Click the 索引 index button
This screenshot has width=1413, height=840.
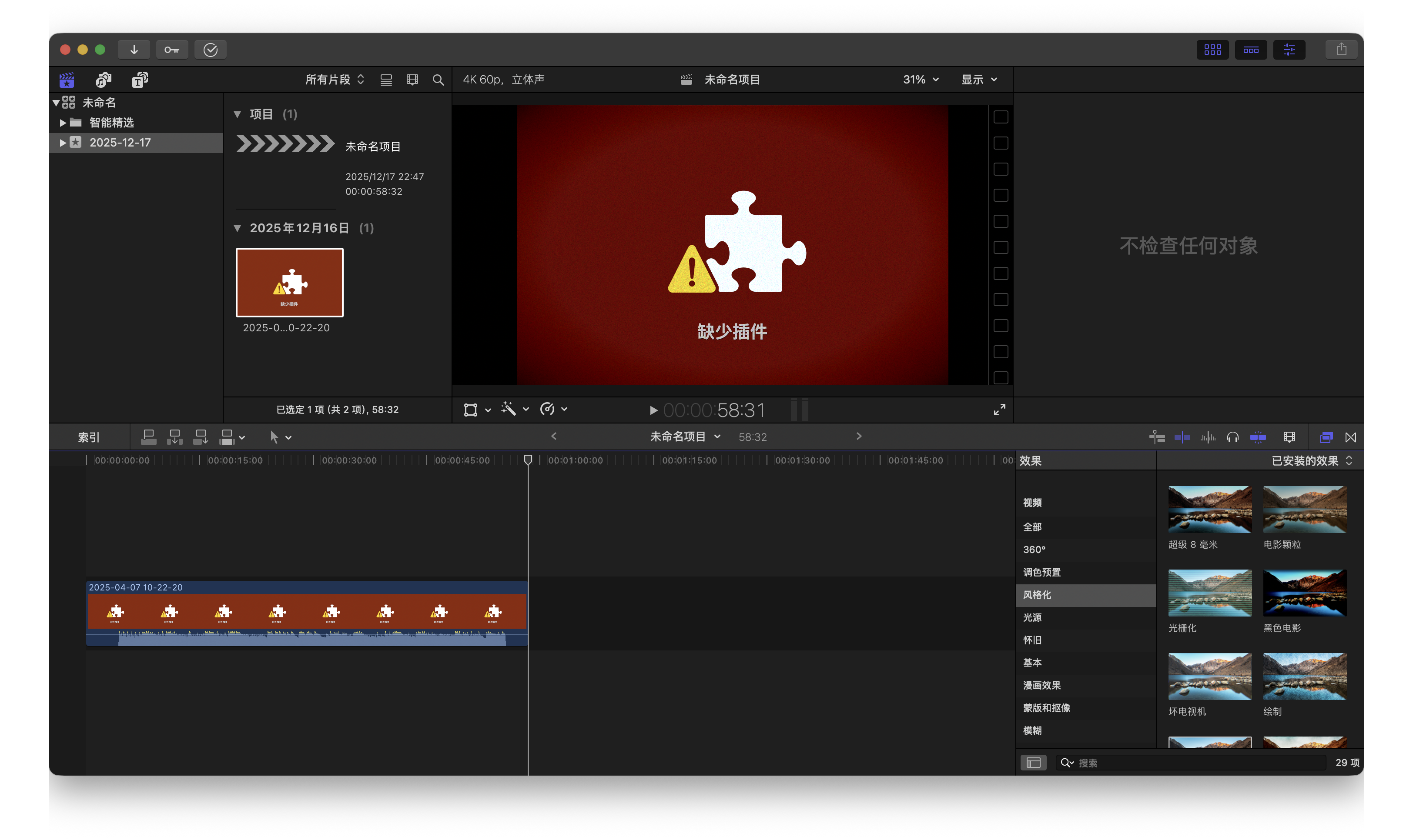coord(89,437)
